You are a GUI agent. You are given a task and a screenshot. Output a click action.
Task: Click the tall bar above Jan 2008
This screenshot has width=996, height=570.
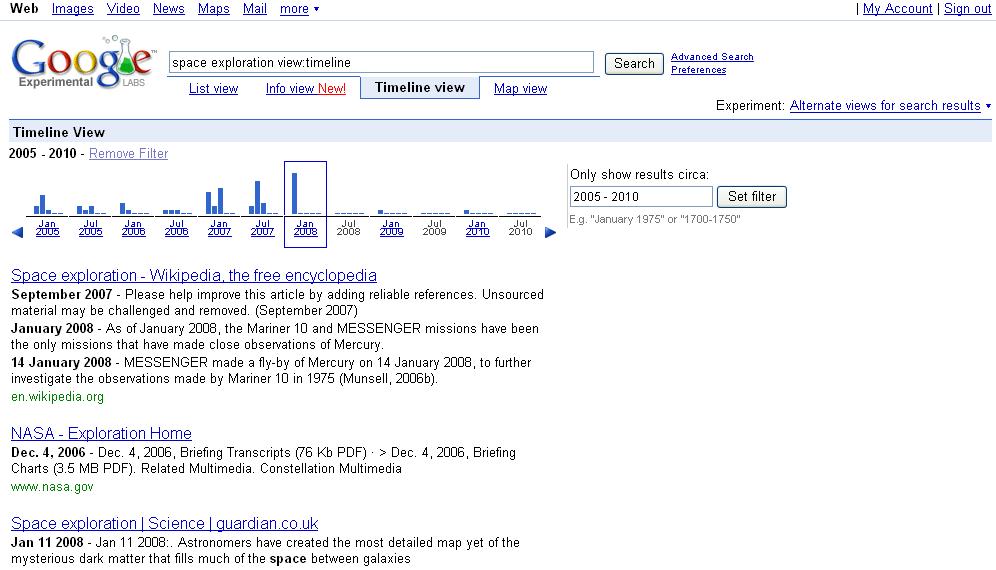click(x=295, y=193)
